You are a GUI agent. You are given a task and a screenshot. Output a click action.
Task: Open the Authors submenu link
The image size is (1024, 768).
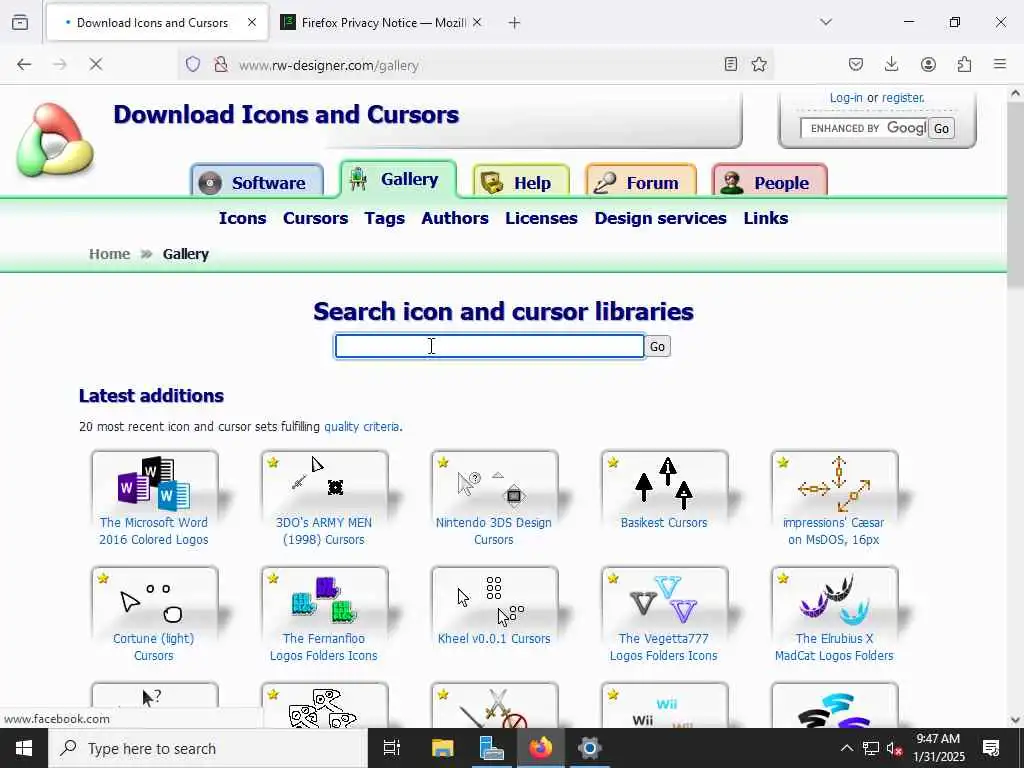[455, 218]
